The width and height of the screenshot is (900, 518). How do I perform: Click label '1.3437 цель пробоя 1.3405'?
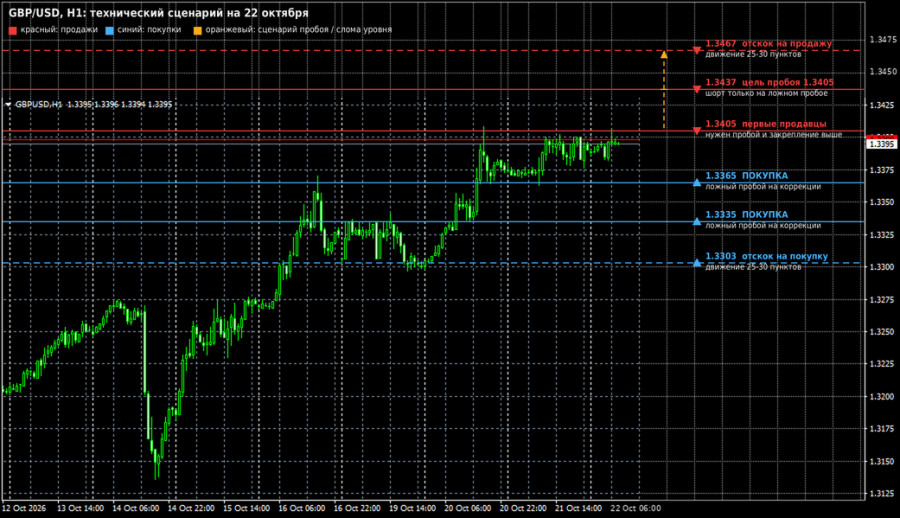click(x=770, y=83)
